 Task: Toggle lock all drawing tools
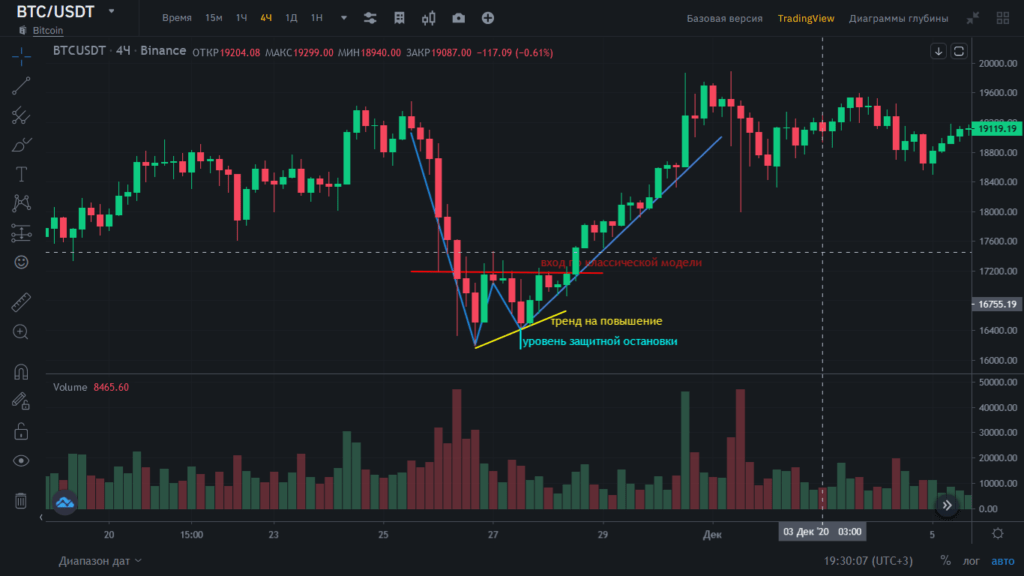pos(21,431)
